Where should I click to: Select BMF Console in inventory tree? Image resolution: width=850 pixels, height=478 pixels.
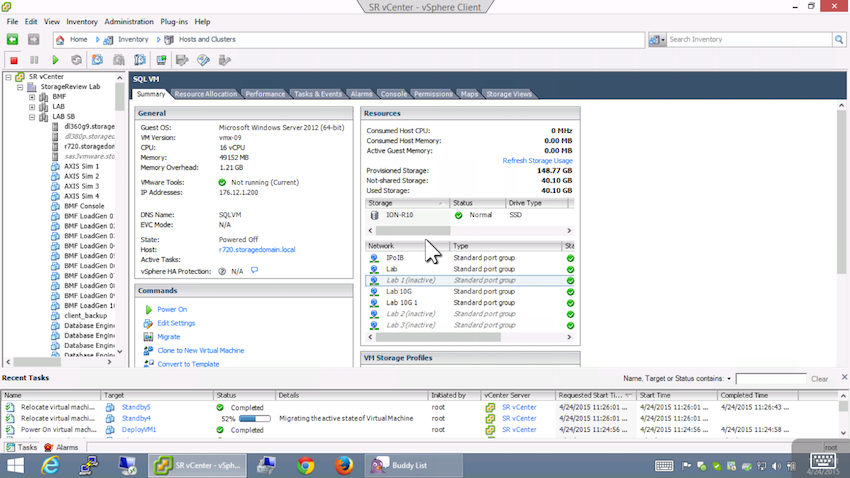tap(84, 206)
